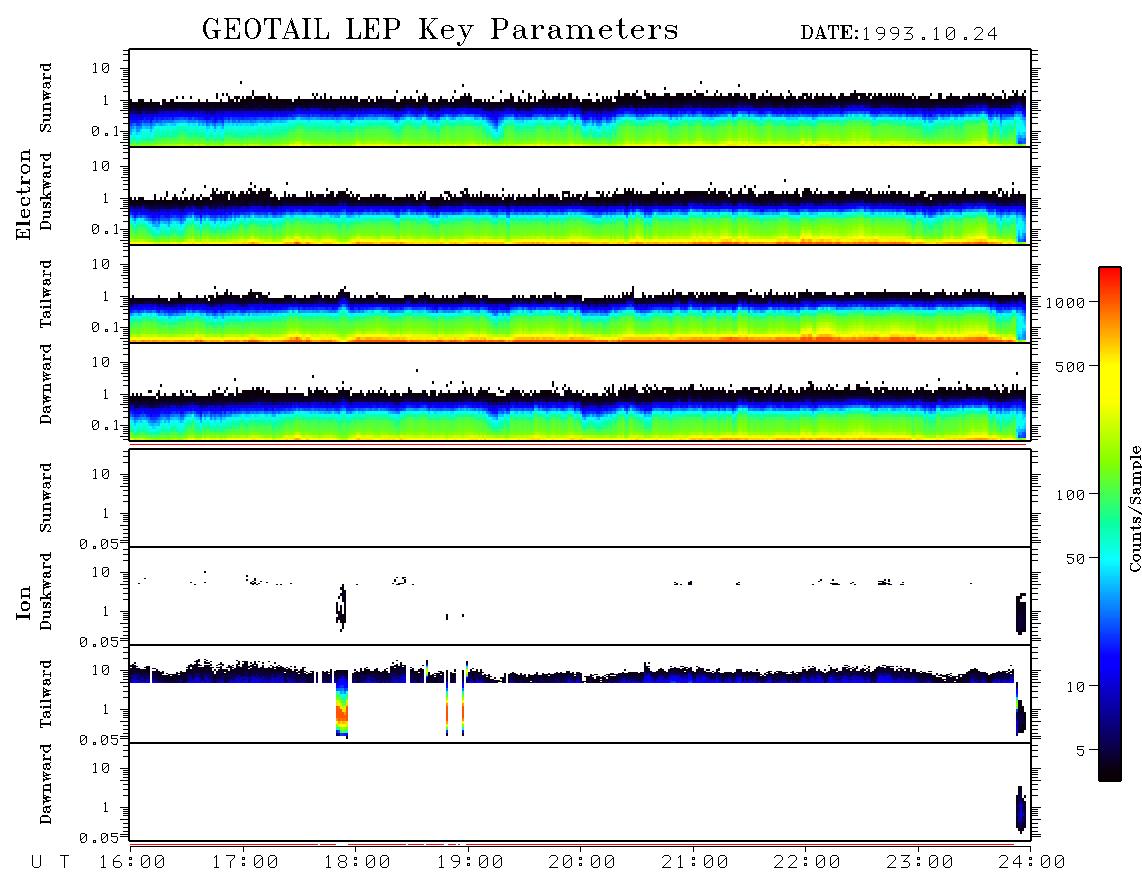Click the 5 colorbar tick value
Image resolution: width=1142 pixels, height=880 pixels.
tap(1081, 751)
